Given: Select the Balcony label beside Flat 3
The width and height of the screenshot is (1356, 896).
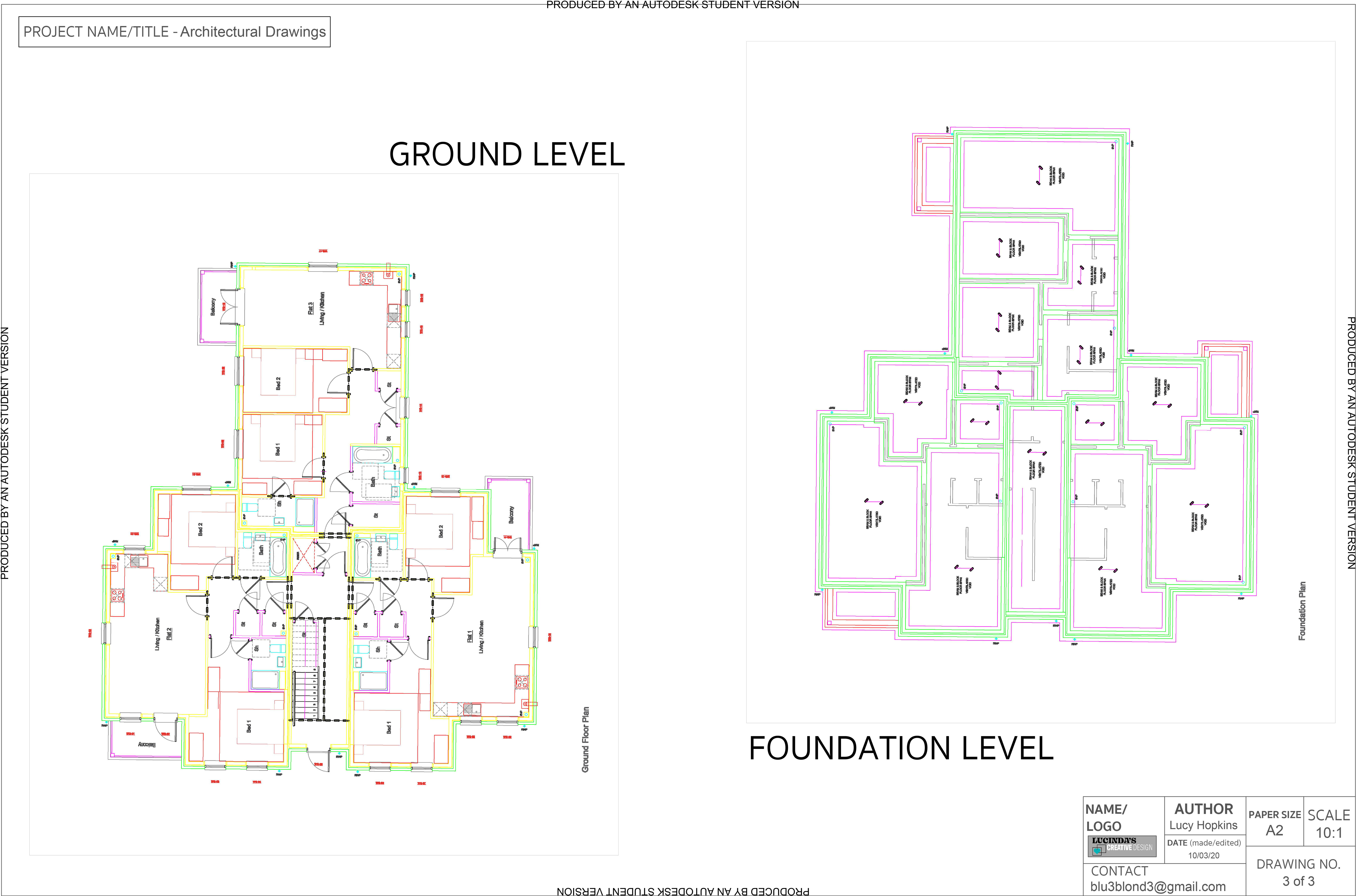Looking at the screenshot, I should tap(213, 307).
